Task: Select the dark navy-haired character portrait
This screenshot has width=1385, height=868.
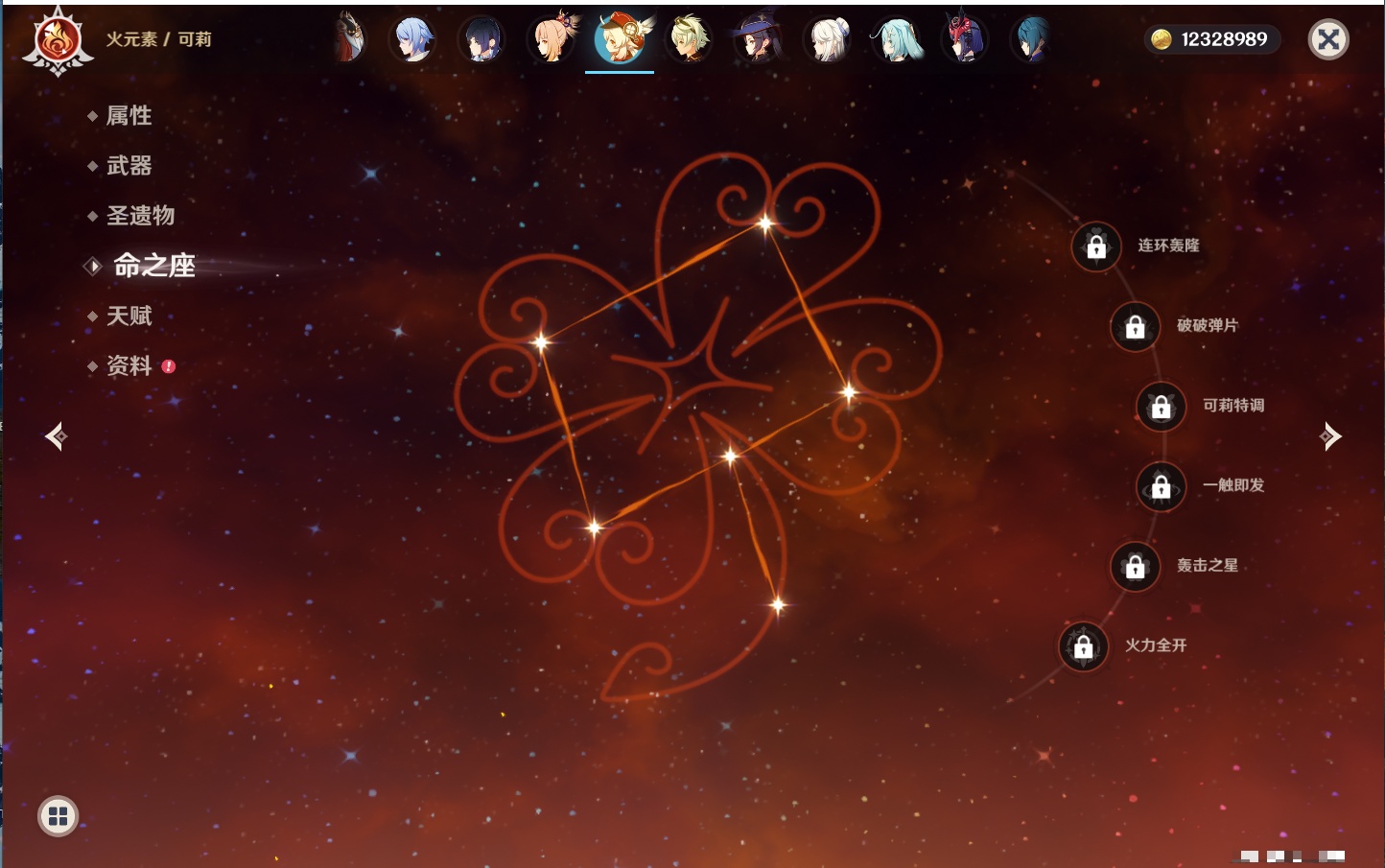Action: 481,39
